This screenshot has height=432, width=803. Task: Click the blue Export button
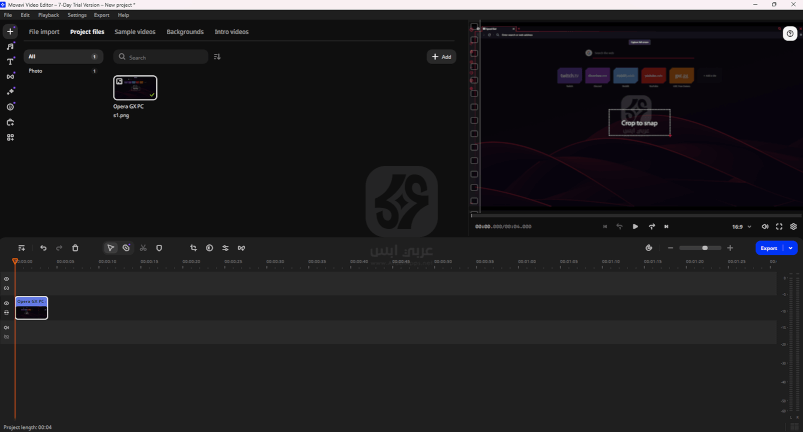click(x=768, y=248)
